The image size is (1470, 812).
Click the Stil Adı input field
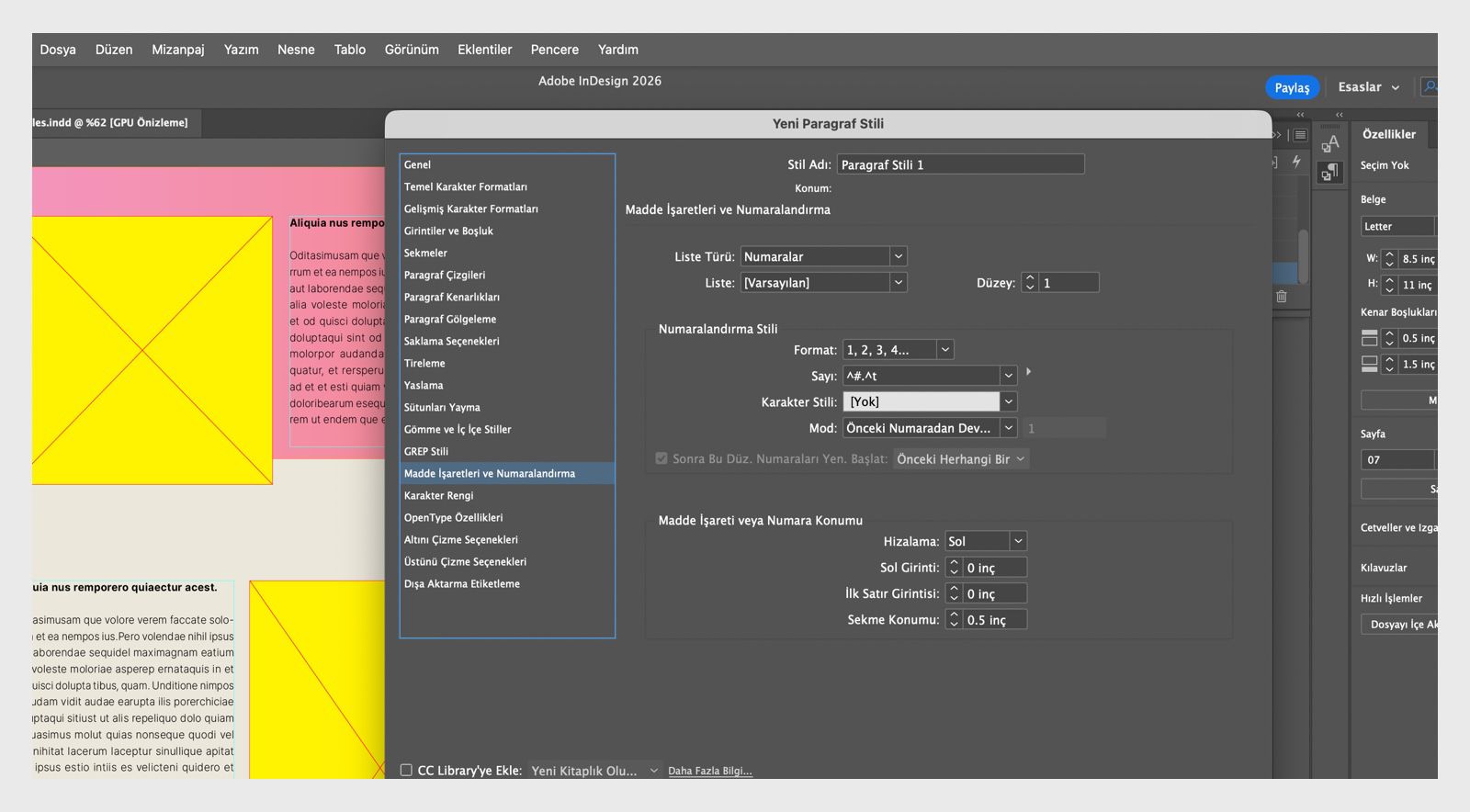click(960, 164)
